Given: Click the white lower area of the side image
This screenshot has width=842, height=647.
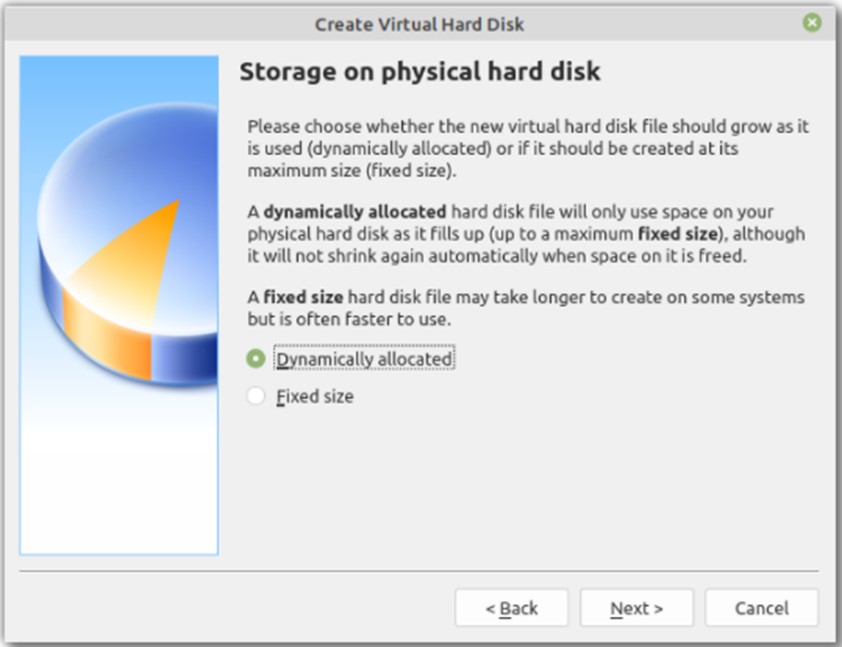Looking at the screenshot, I should click(119, 483).
